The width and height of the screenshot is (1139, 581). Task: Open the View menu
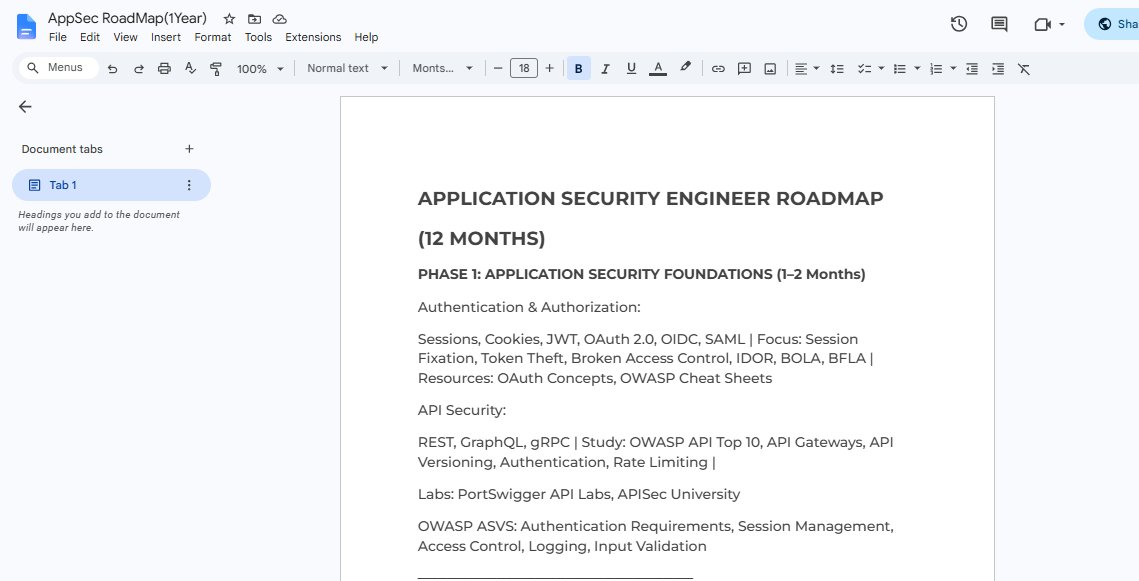(125, 37)
